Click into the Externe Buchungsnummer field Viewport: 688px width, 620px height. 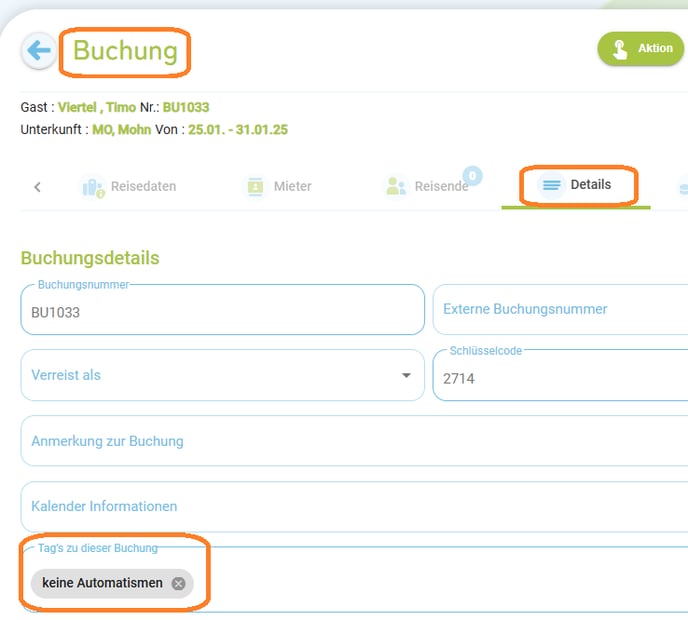click(x=560, y=309)
